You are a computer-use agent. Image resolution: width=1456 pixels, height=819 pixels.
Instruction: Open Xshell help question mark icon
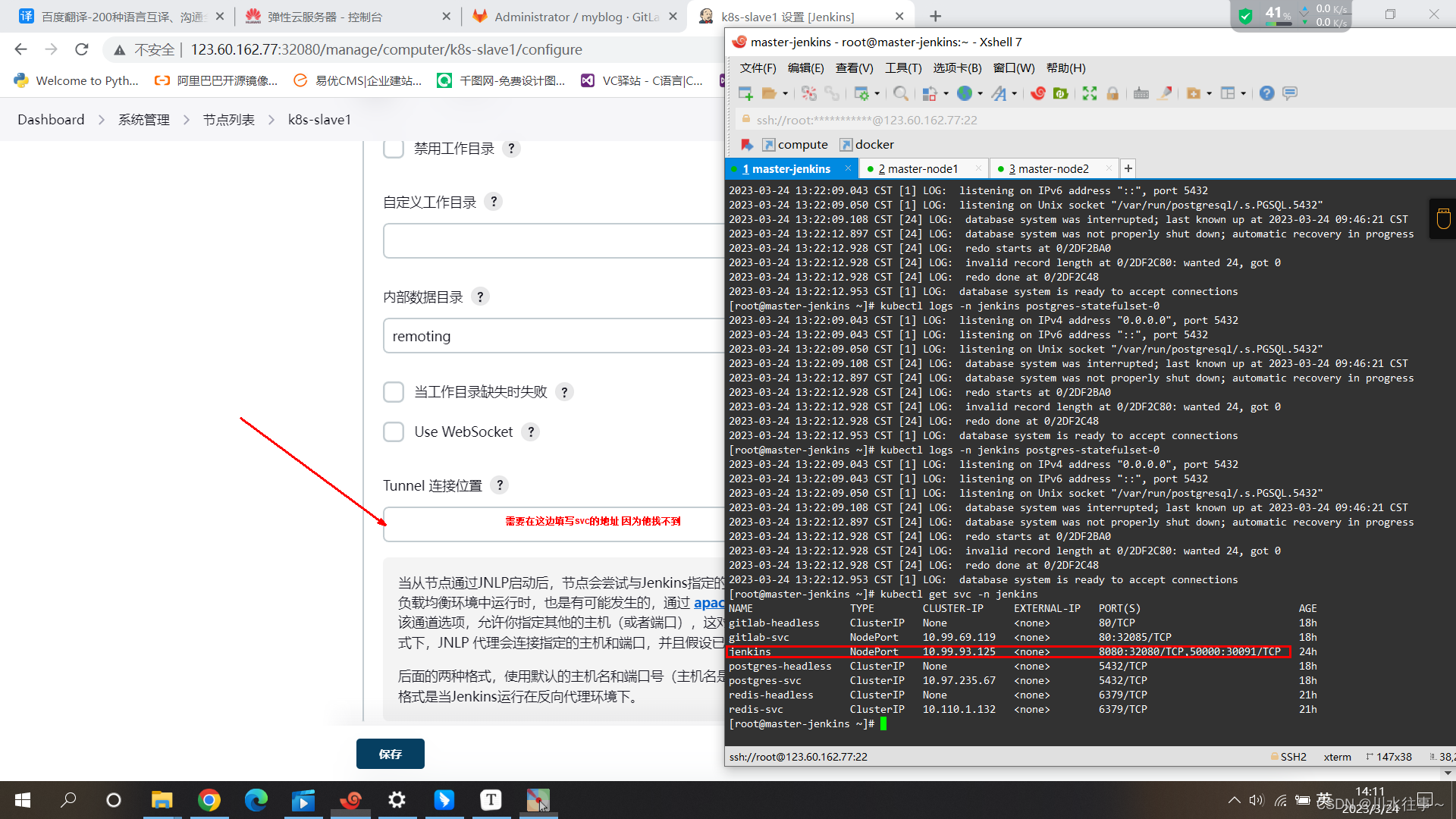(1266, 93)
